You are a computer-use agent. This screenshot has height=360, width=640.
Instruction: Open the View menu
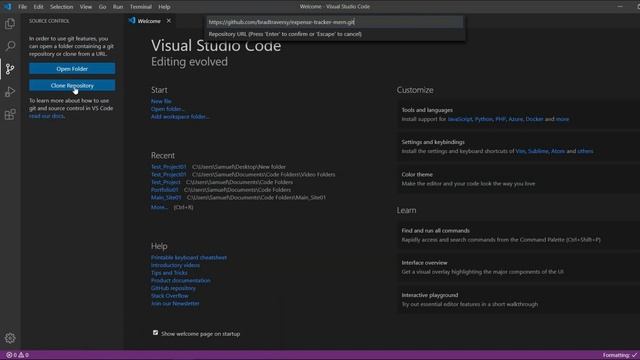pyautogui.click(x=86, y=7)
